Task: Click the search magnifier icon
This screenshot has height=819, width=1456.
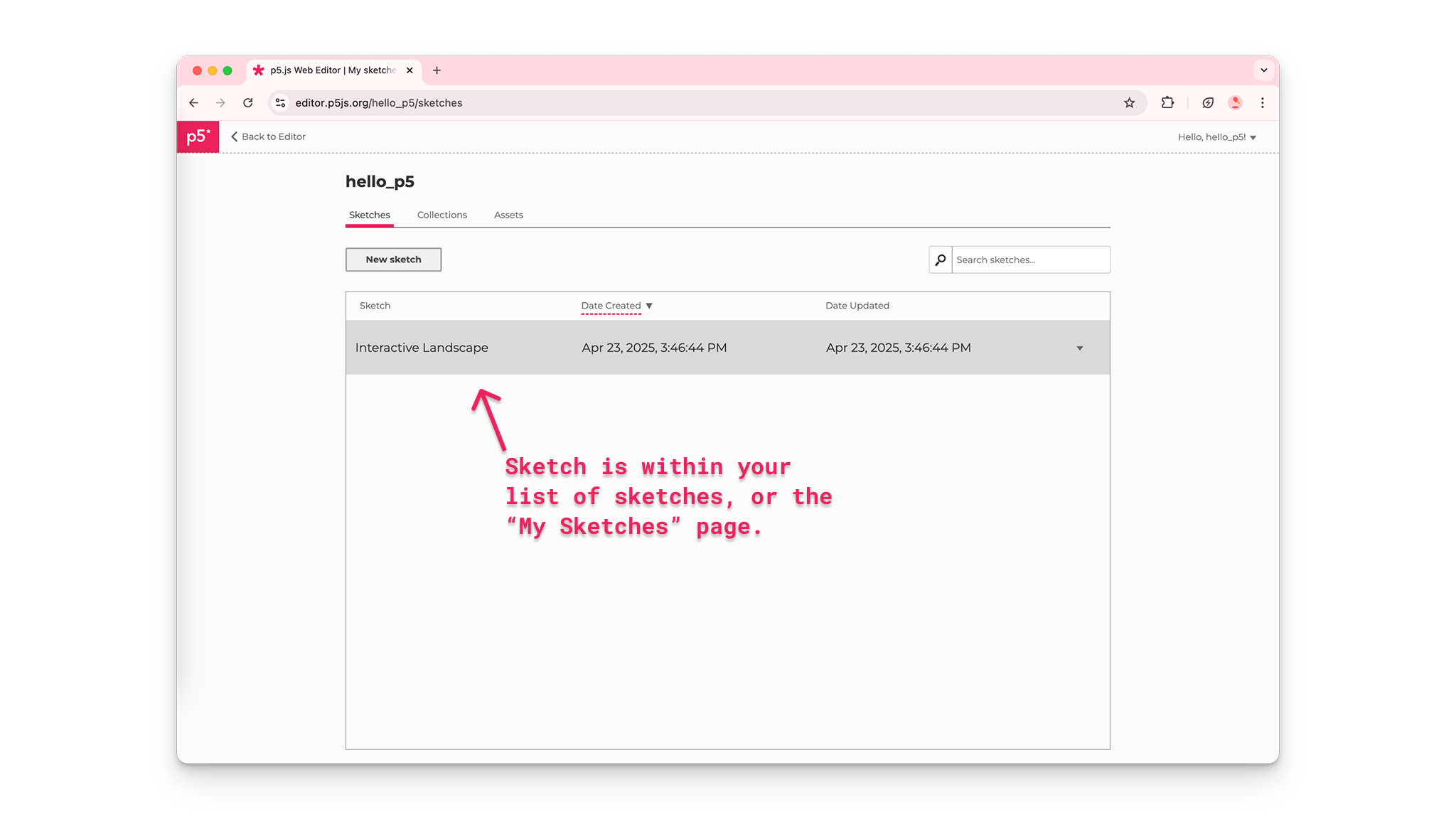Action: [940, 259]
